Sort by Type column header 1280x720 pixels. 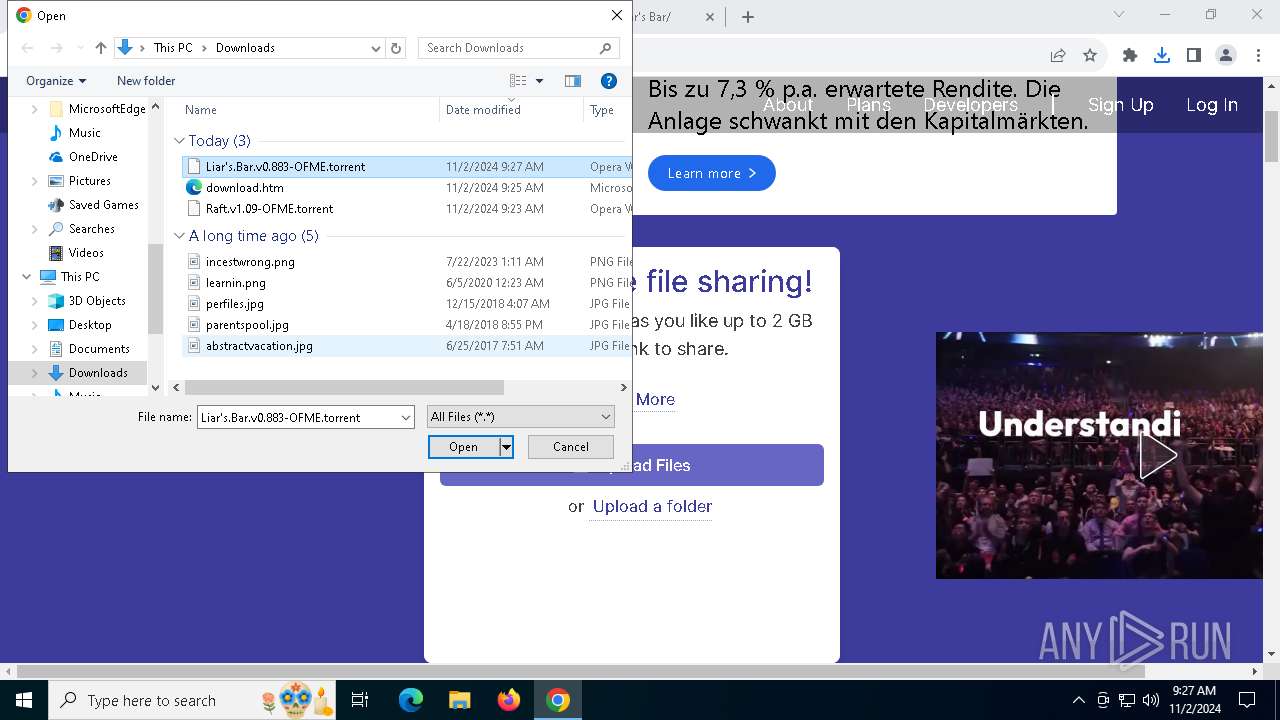coord(602,110)
